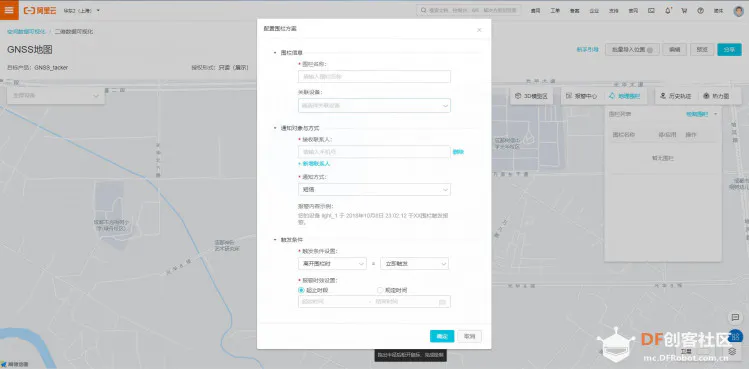Select the 固定时间 radio button

(380, 290)
